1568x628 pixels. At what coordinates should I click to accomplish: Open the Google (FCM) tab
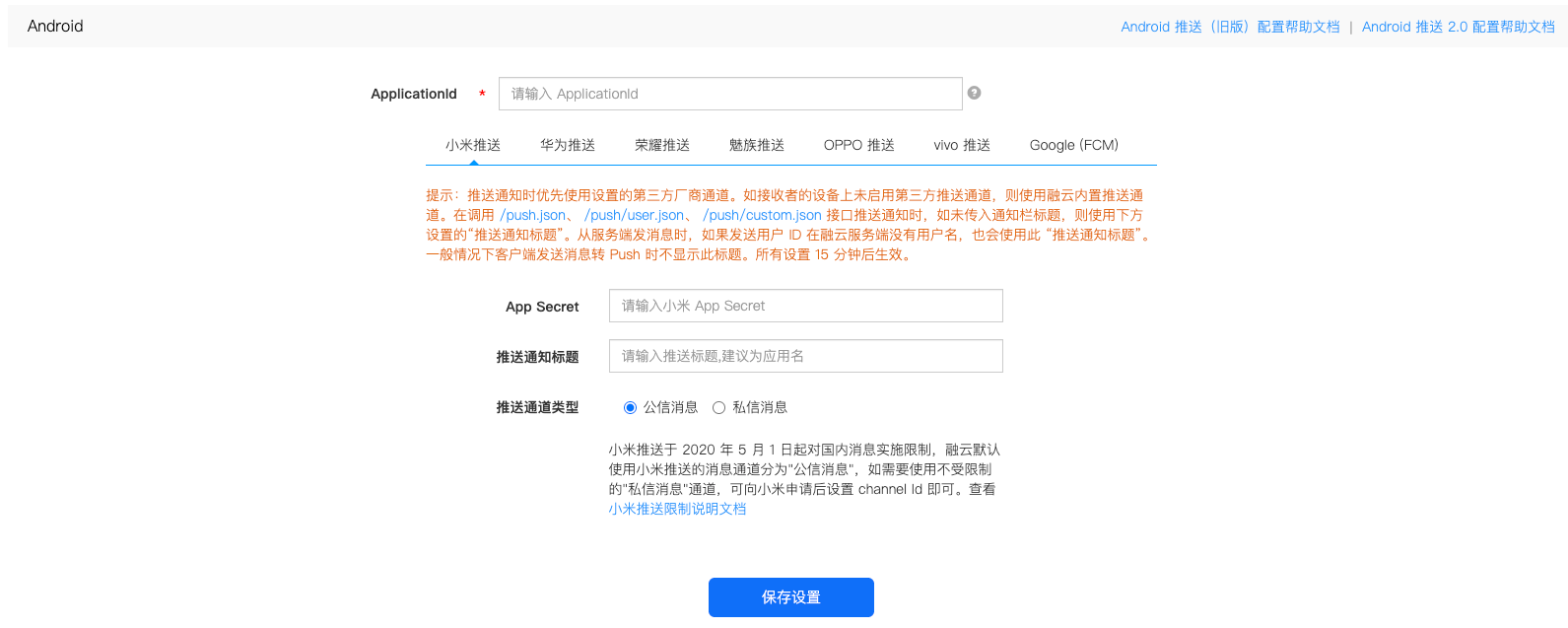[1073, 145]
